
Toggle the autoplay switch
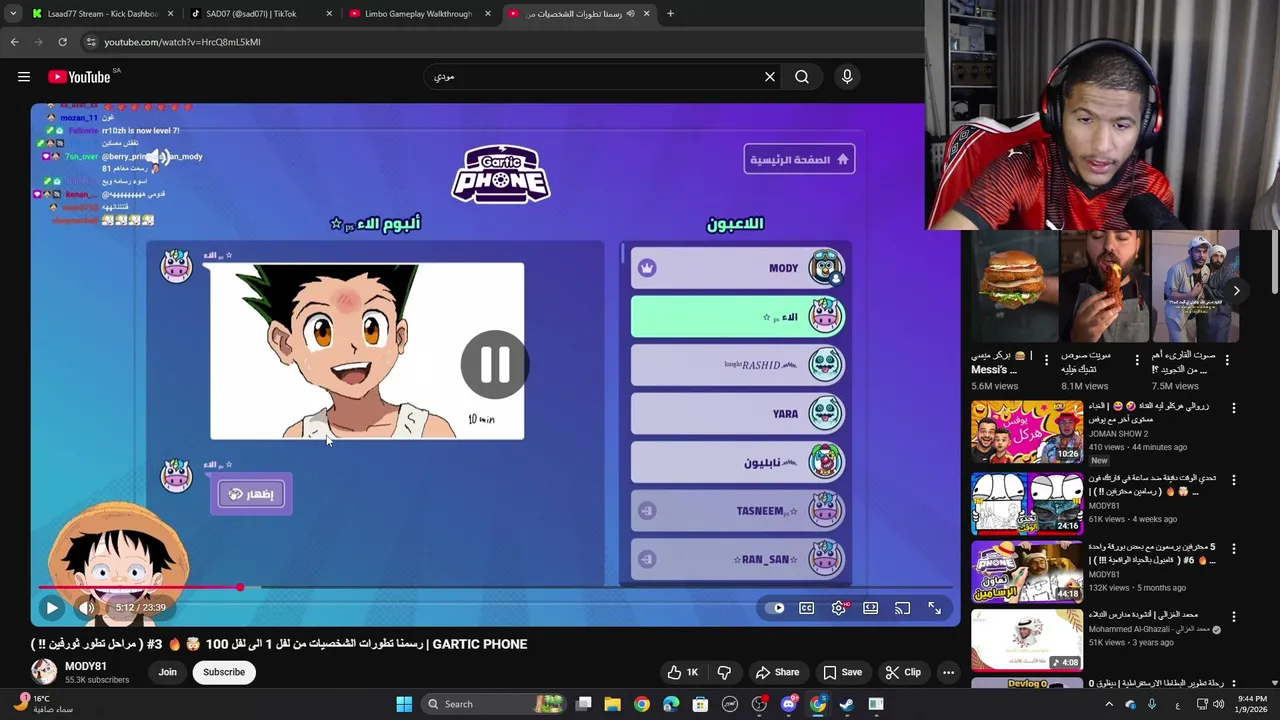775,608
